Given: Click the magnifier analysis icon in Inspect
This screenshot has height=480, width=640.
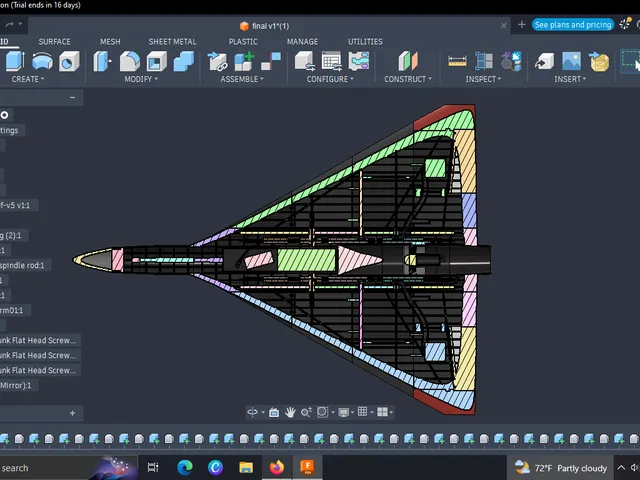Looking at the screenshot, I should click(511, 62).
